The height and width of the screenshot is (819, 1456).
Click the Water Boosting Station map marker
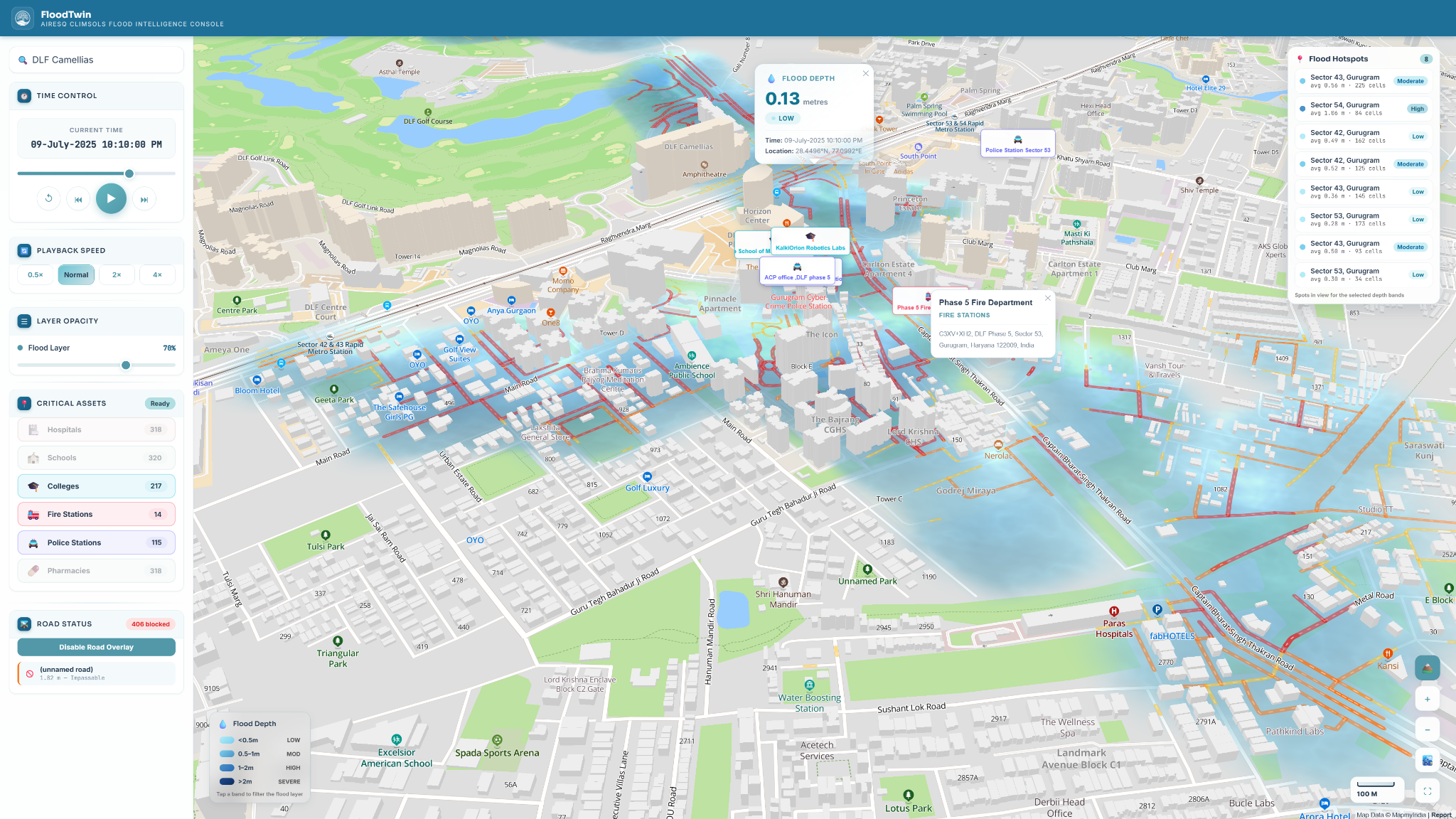809,685
